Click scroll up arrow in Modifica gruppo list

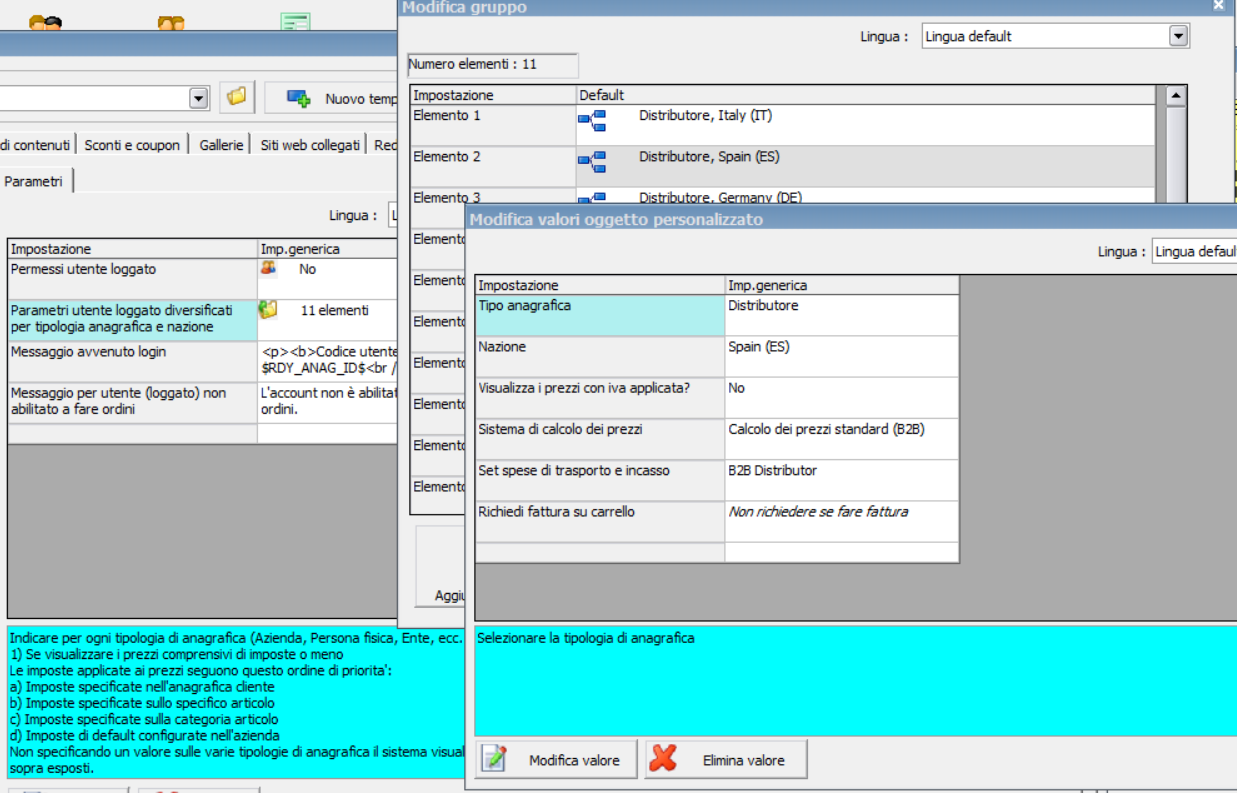pyautogui.click(x=1176, y=96)
